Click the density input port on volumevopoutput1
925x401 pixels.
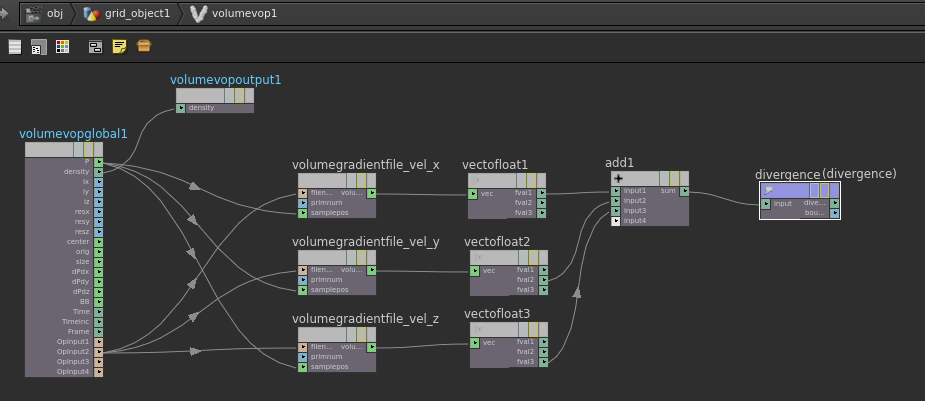(181, 109)
